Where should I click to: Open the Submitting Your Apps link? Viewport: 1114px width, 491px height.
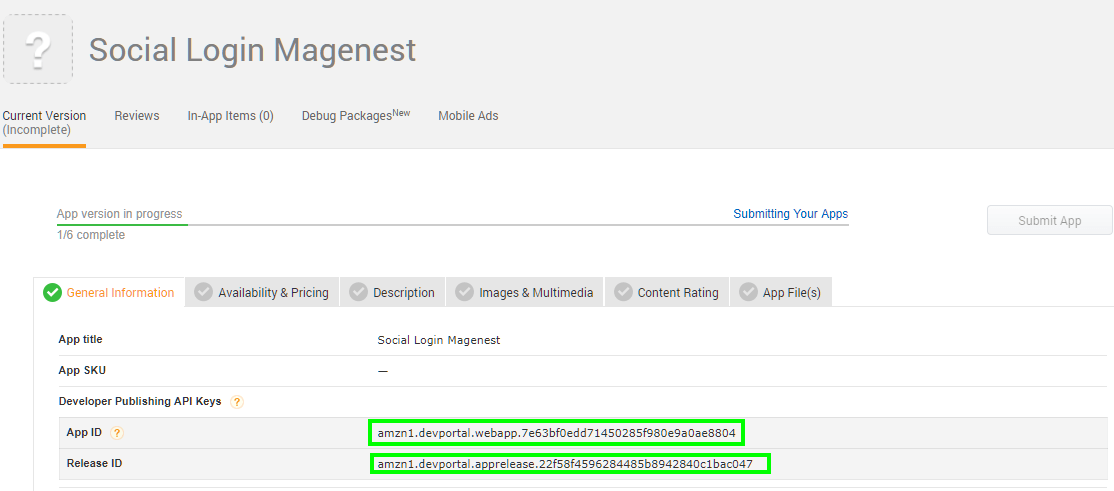(x=791, y=214)
